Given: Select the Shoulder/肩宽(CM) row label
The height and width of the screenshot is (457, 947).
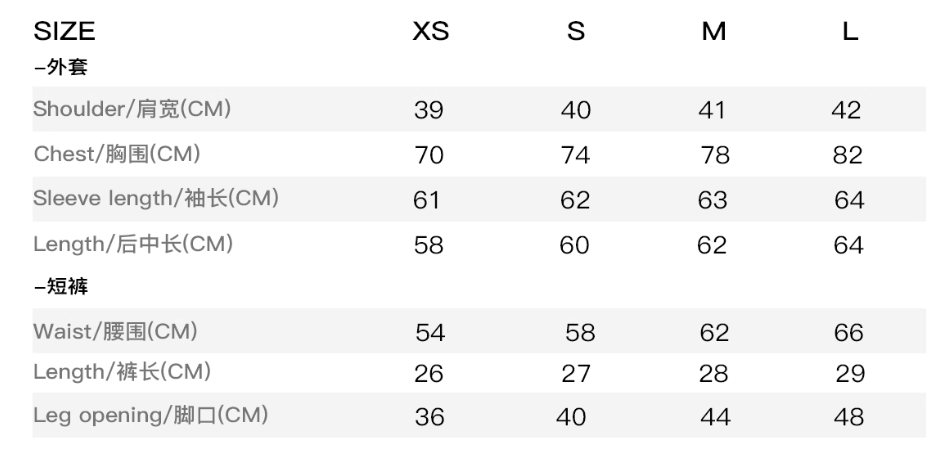Looking at the screenshot, I should pos(132,109).
